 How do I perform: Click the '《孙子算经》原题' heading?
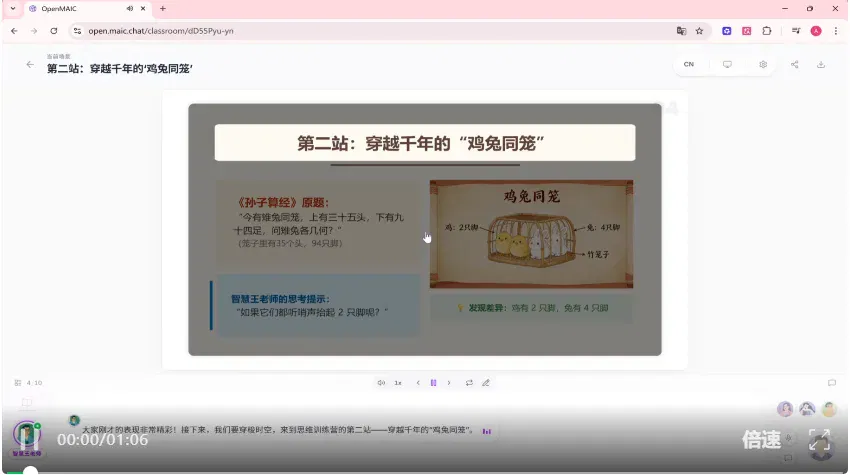coord(282,203)
